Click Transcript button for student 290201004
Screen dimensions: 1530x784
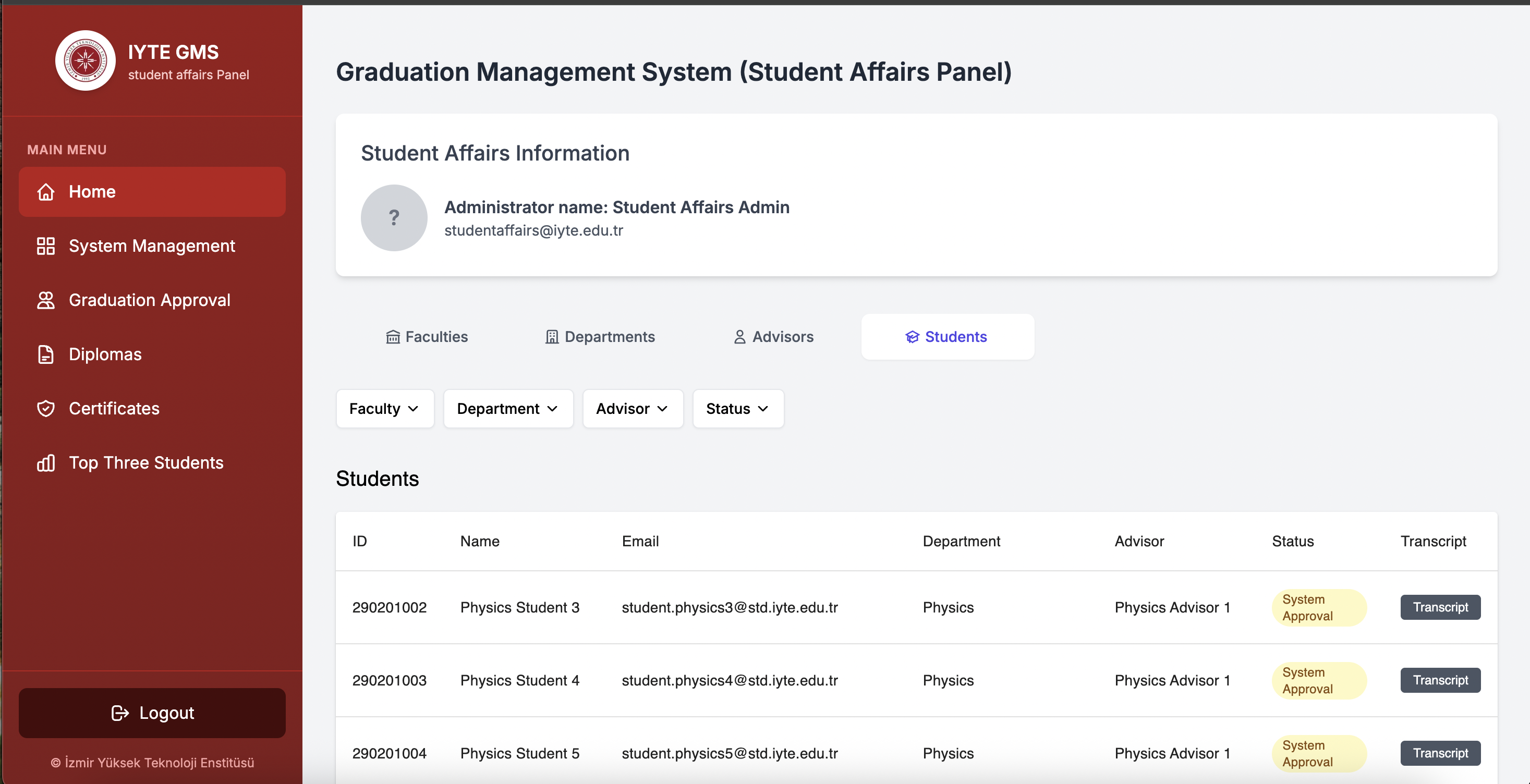[x=1440, y=753]
